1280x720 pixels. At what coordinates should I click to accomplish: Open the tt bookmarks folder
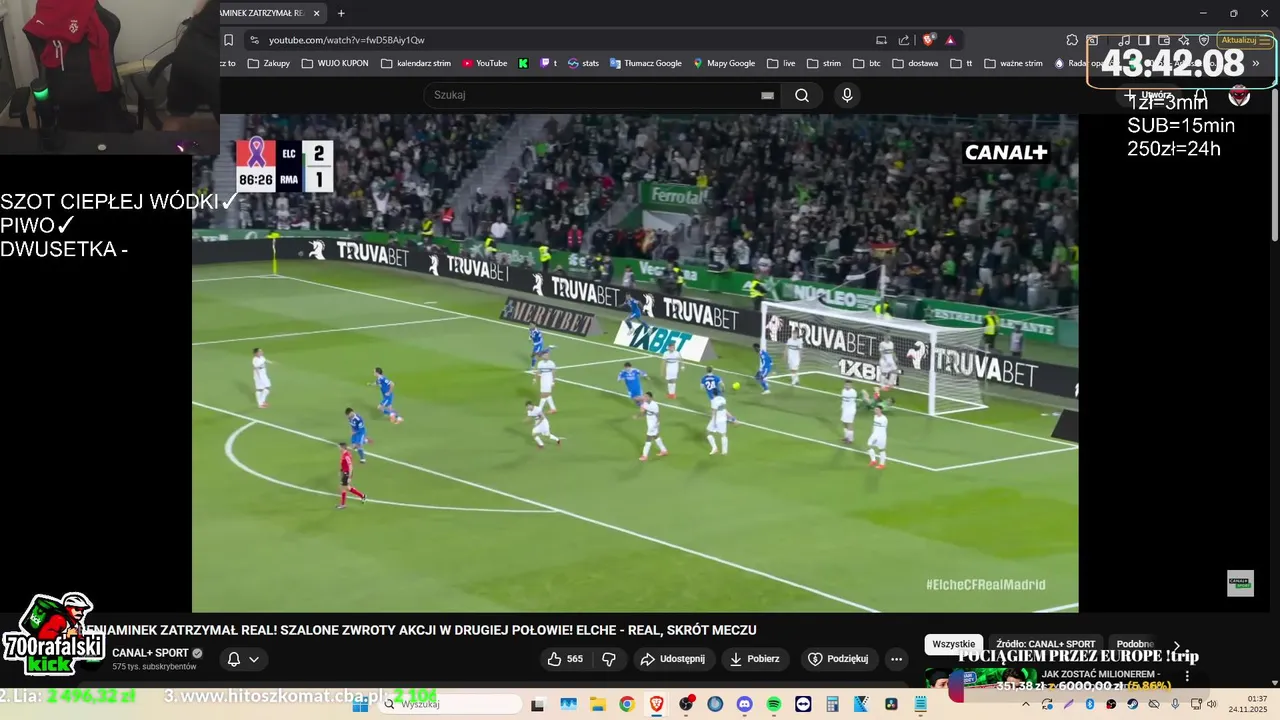(961, 63)
